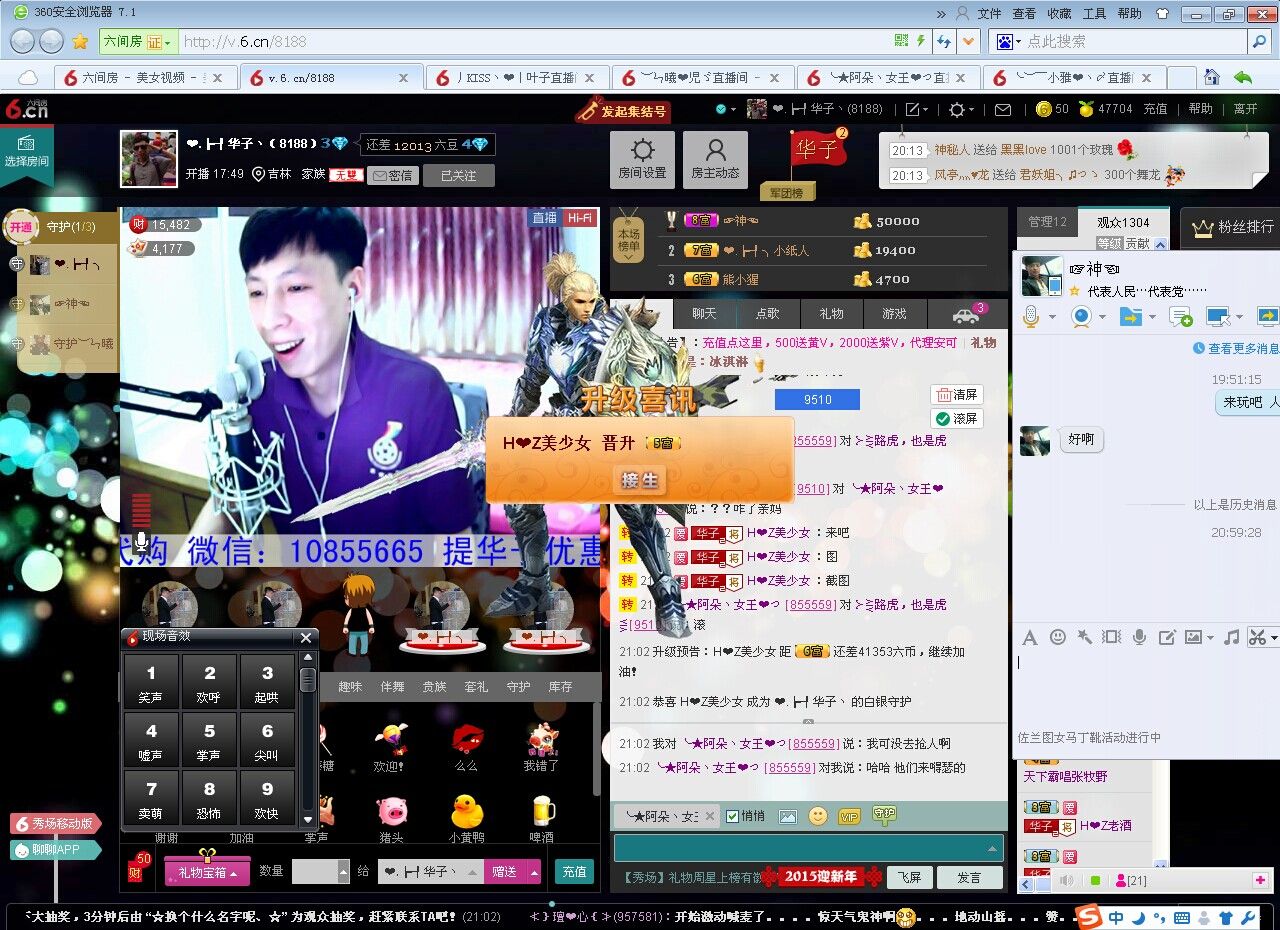Toggle Sogou soft keyboard icon
This screenshot has width=1280, height=930.
tap(1181, 918)
